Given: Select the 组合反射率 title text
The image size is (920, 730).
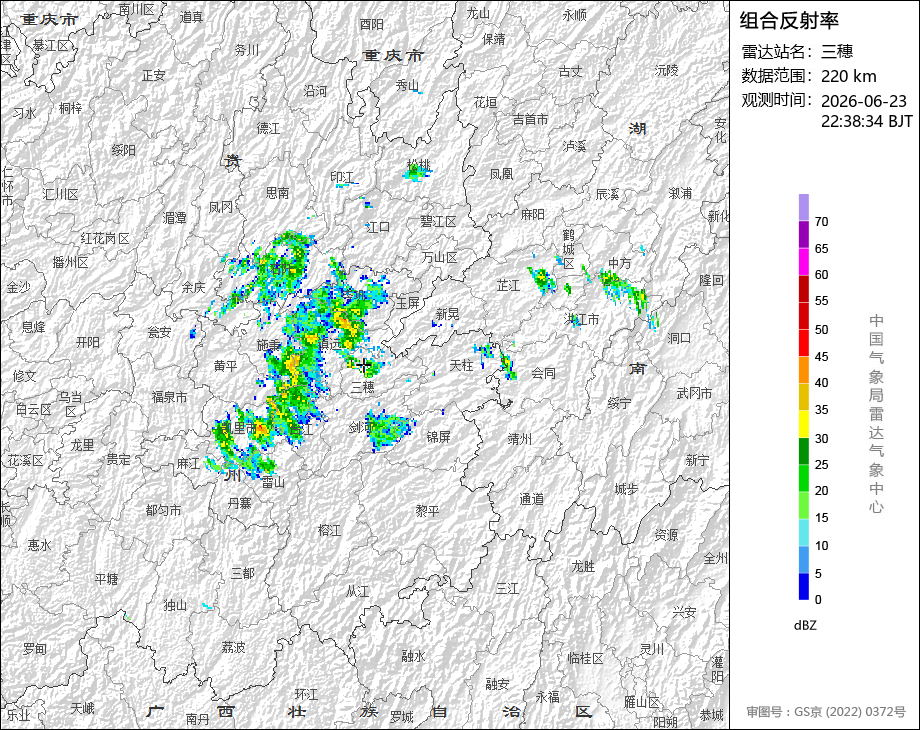Looking at the screenshot, I should pos(789,21).
